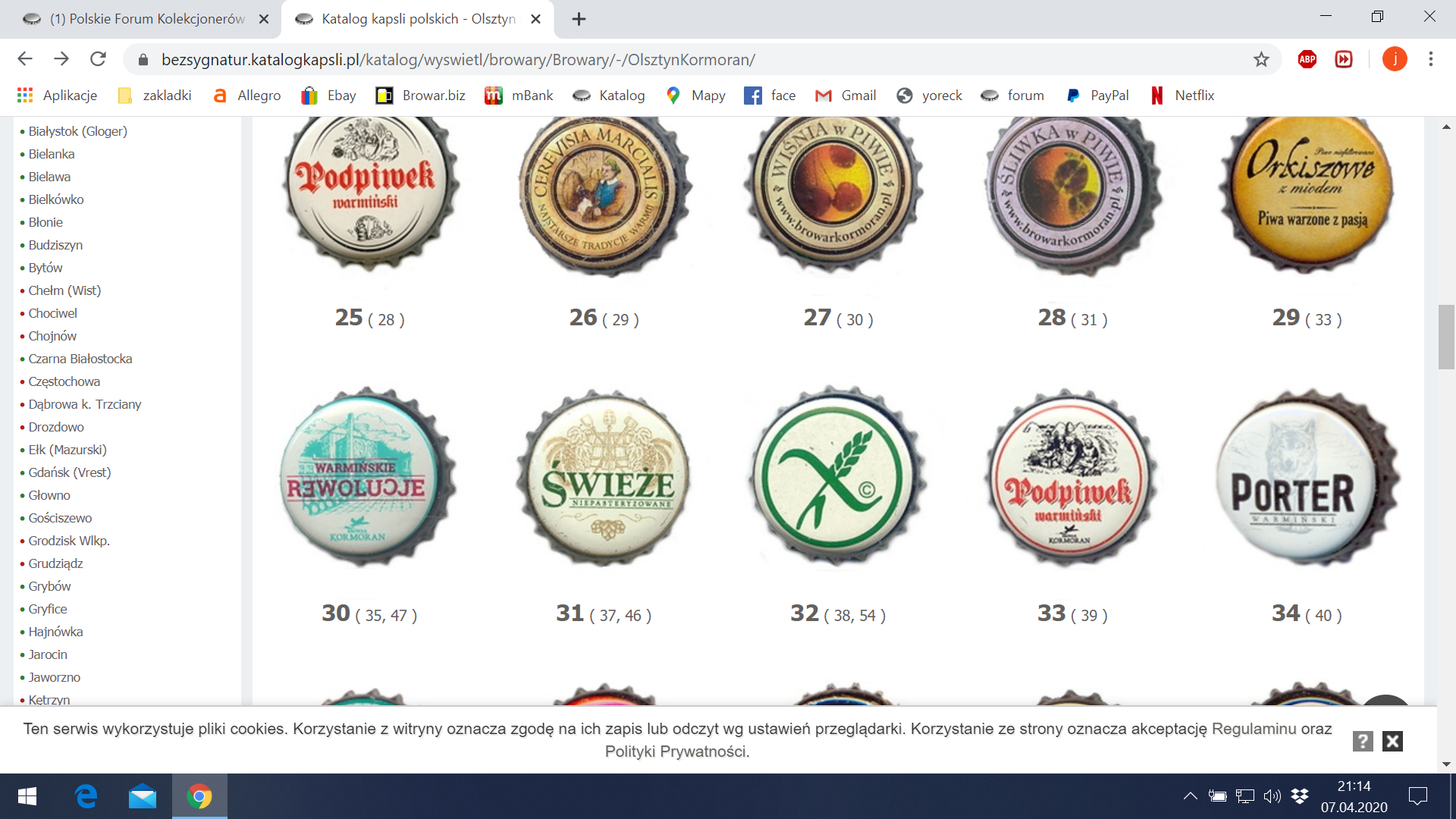
Task: Open the Browar.biz bookmark
Action: [x=421, y=96]
